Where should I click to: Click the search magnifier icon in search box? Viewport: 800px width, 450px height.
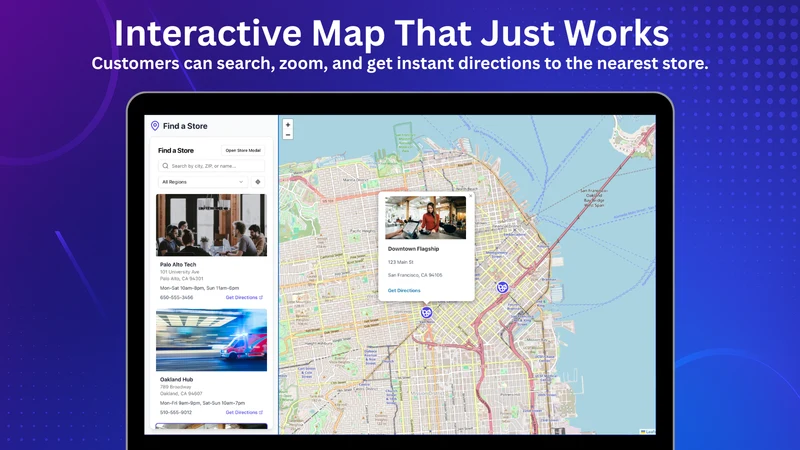(165, 166)
